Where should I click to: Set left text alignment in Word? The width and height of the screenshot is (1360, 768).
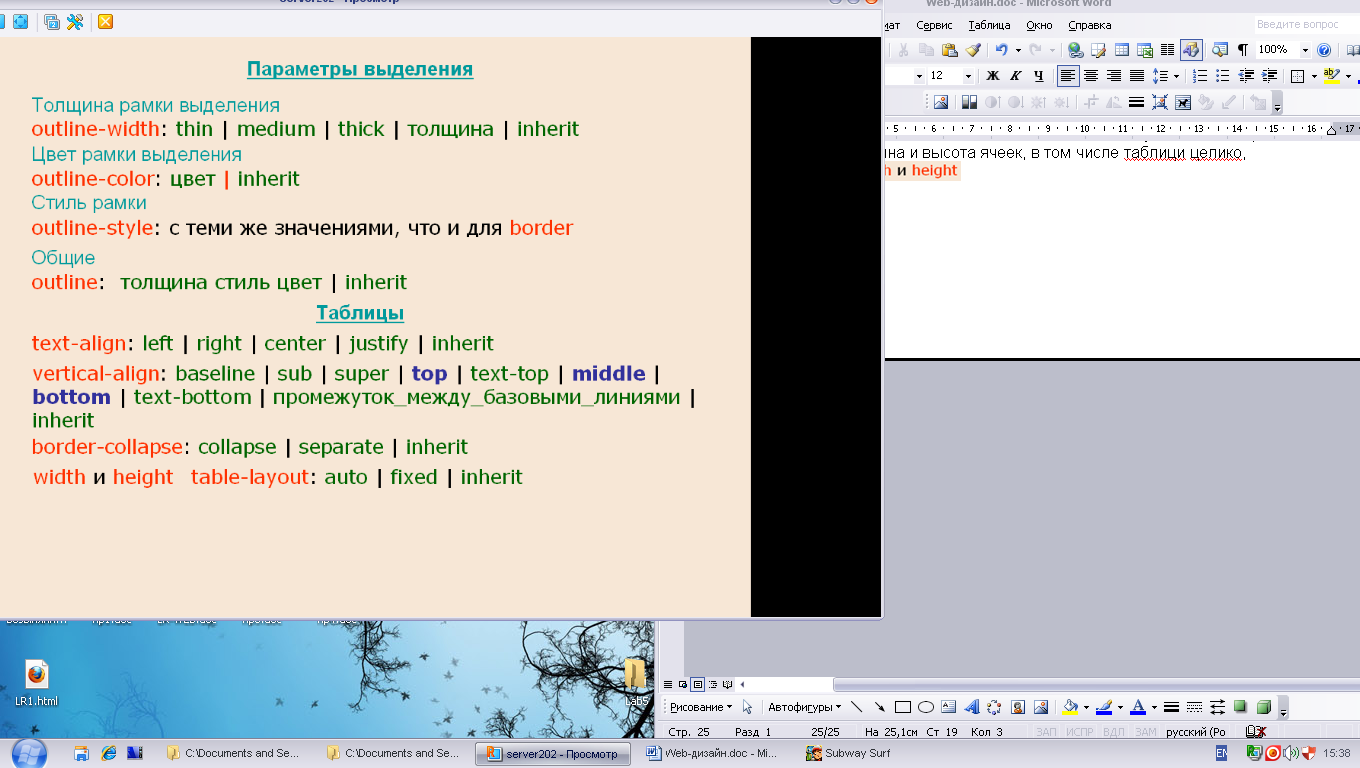(1068, 76)
